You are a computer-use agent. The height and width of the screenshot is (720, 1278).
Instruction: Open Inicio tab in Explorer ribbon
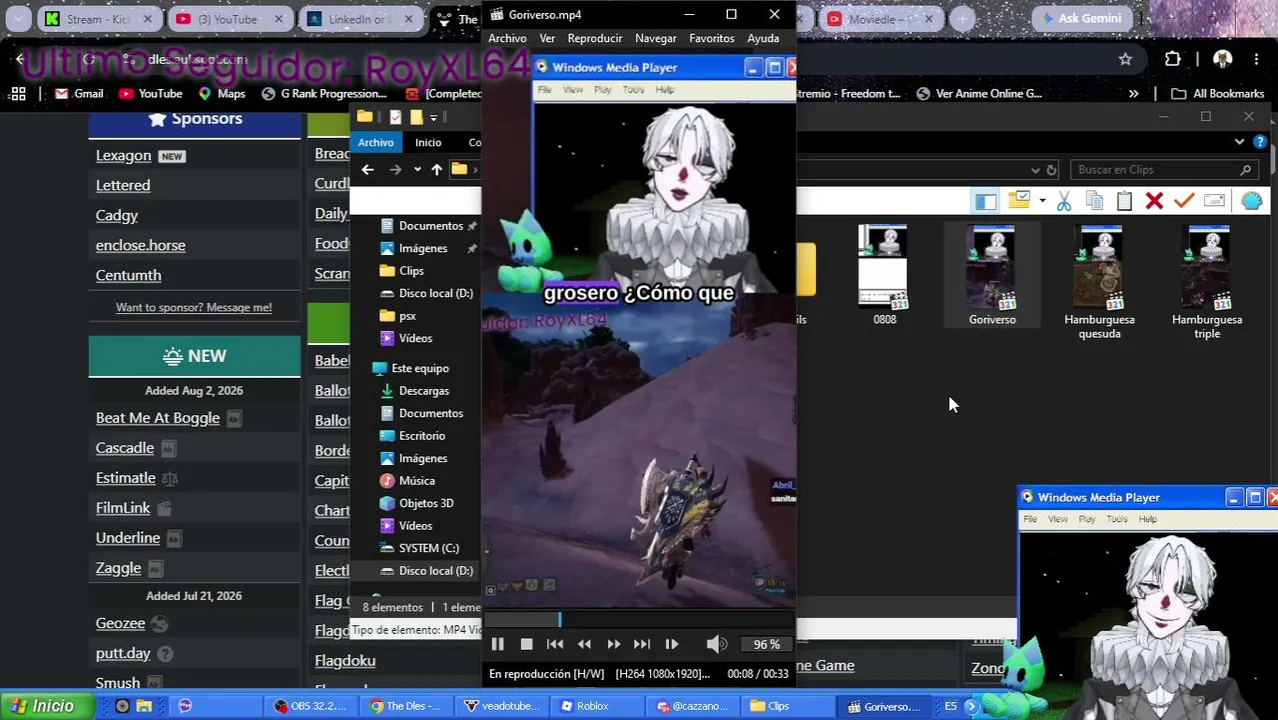pyautogui.click(x=428, y=143)
